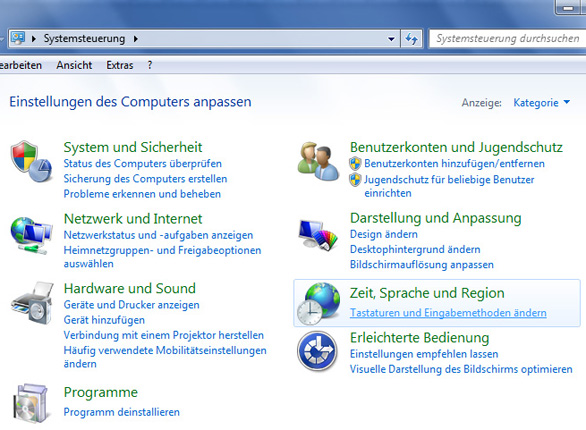Click Design ändern link
Viewport: 586px width, 430px height.
pos(383,234)
